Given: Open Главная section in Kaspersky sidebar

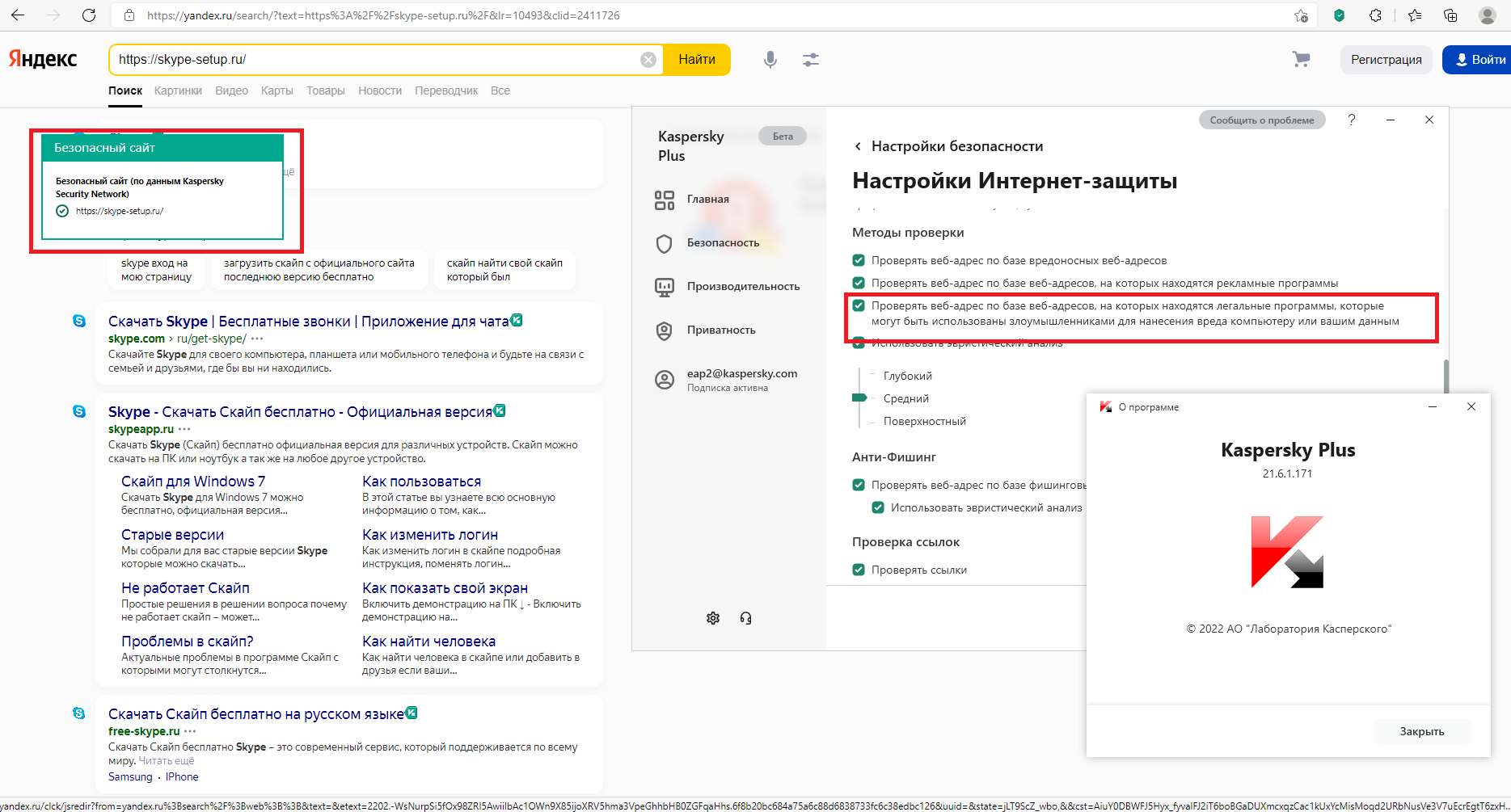Looking at the screenshot, I should point(692,200).
